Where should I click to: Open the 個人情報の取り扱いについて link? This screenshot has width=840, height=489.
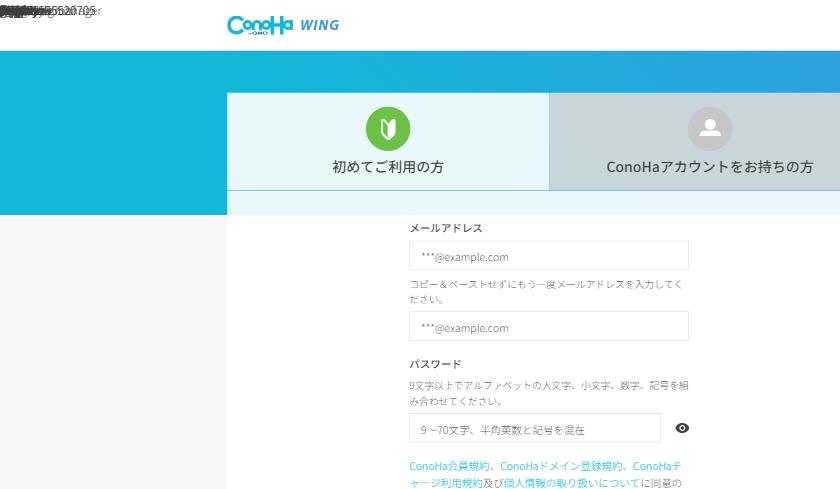[x=572, y=483]
